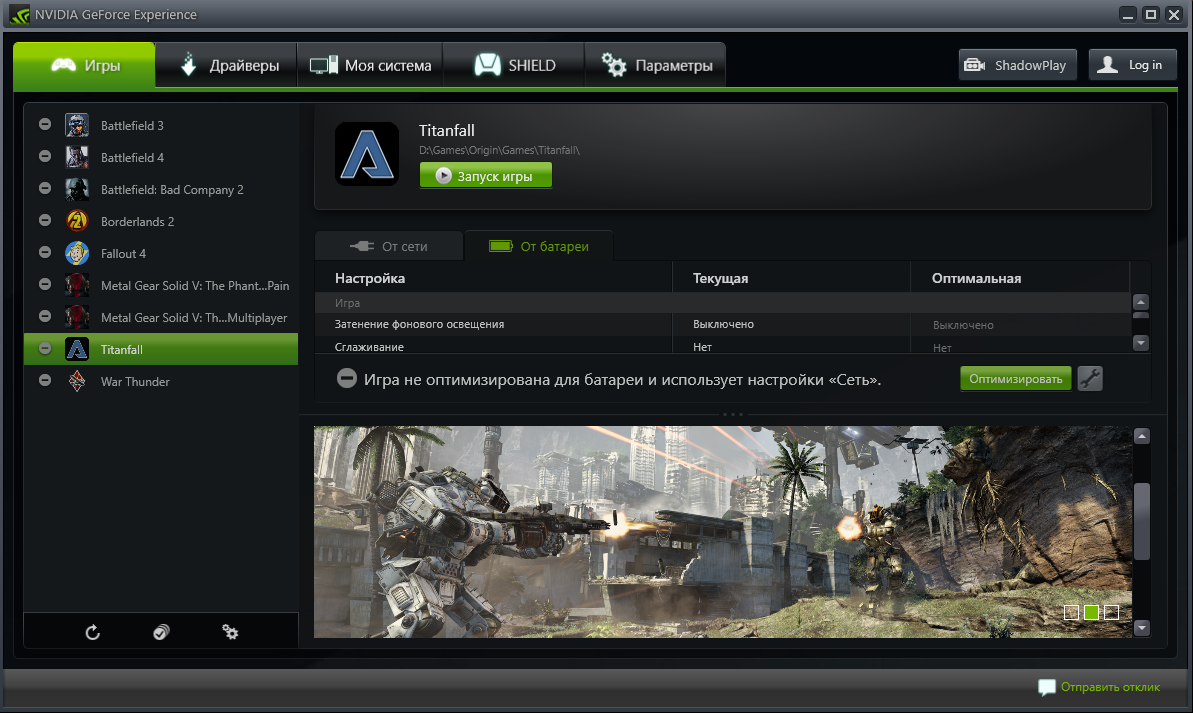Click optimization status icon beside Battlefield 4
The width and height of the screenshot is (1193, 713).
pyautogui.click(x=45, y=156)
